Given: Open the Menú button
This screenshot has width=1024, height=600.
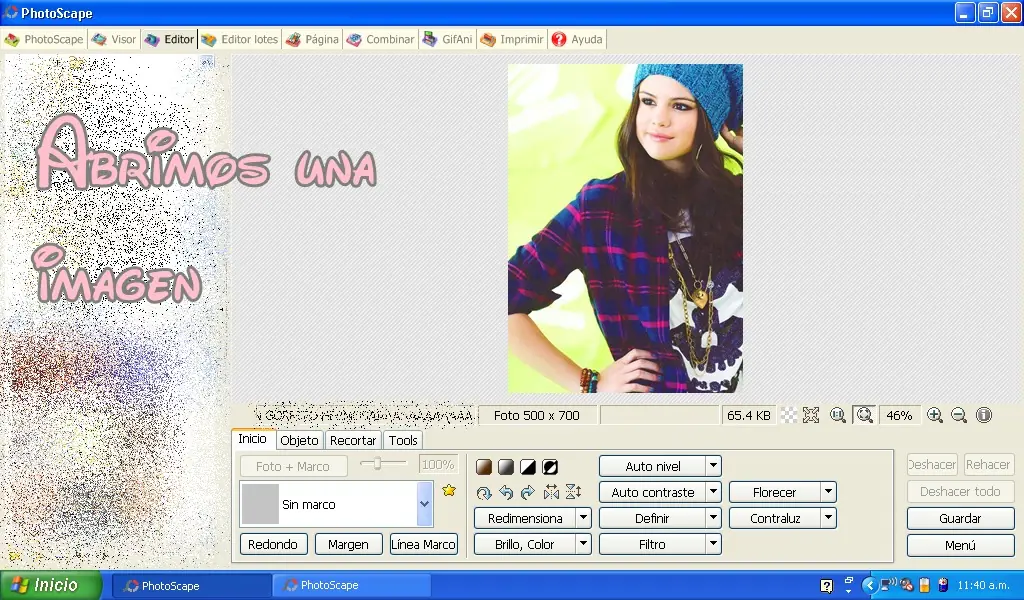Looking at the screenshot, I should pos(960,545).
